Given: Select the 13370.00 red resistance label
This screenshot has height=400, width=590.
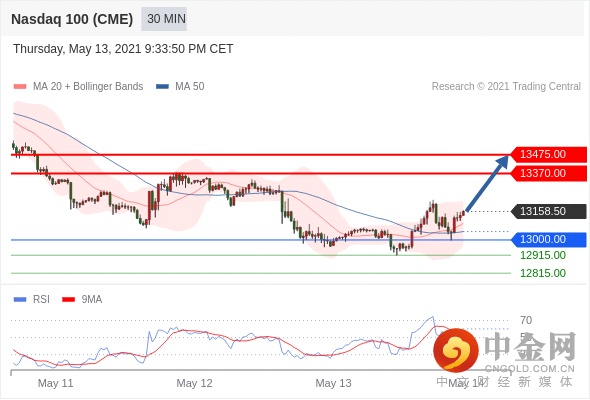Looking at the screenshot, I should (549, 173).
